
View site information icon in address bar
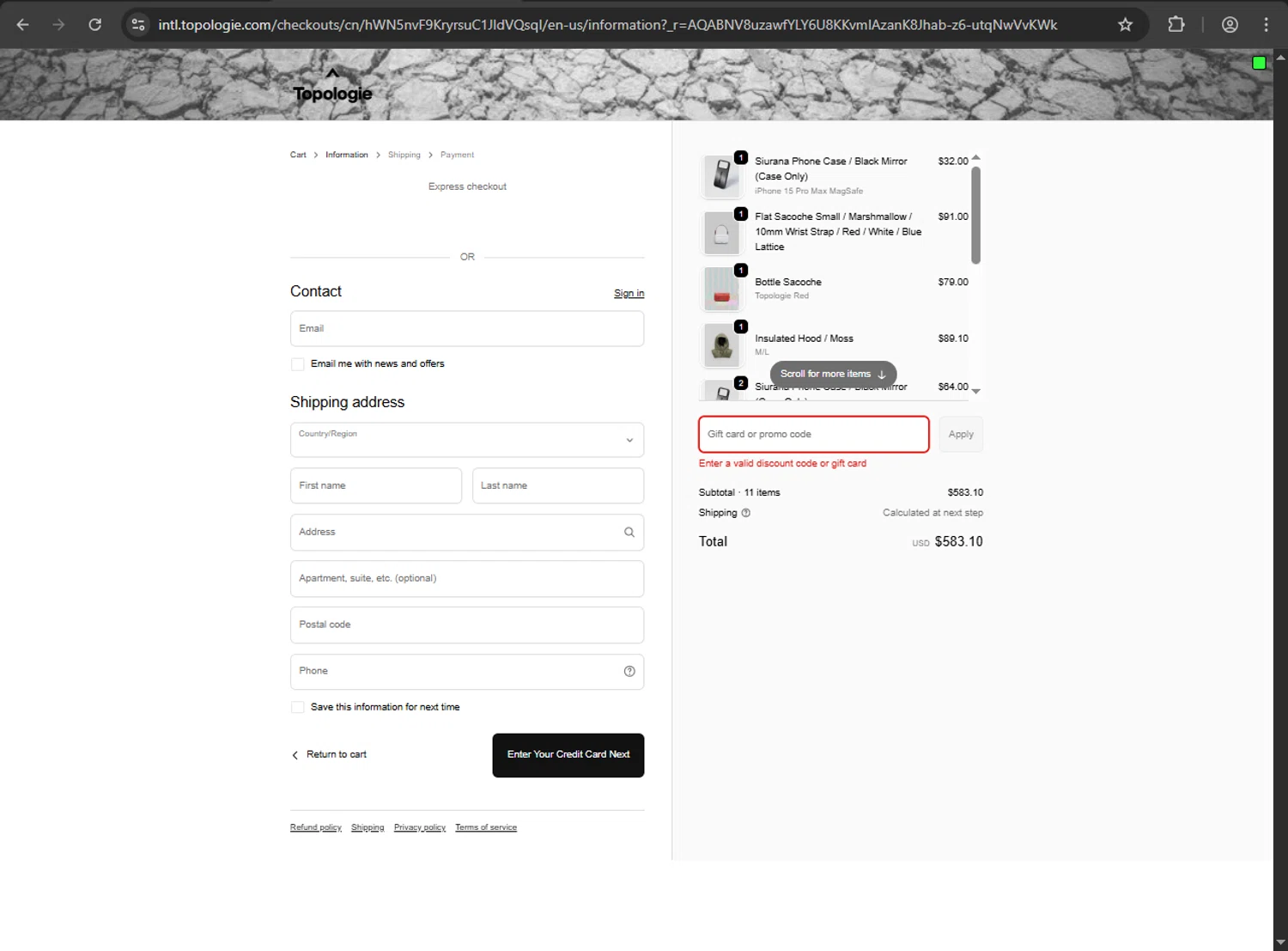(138, 25)
